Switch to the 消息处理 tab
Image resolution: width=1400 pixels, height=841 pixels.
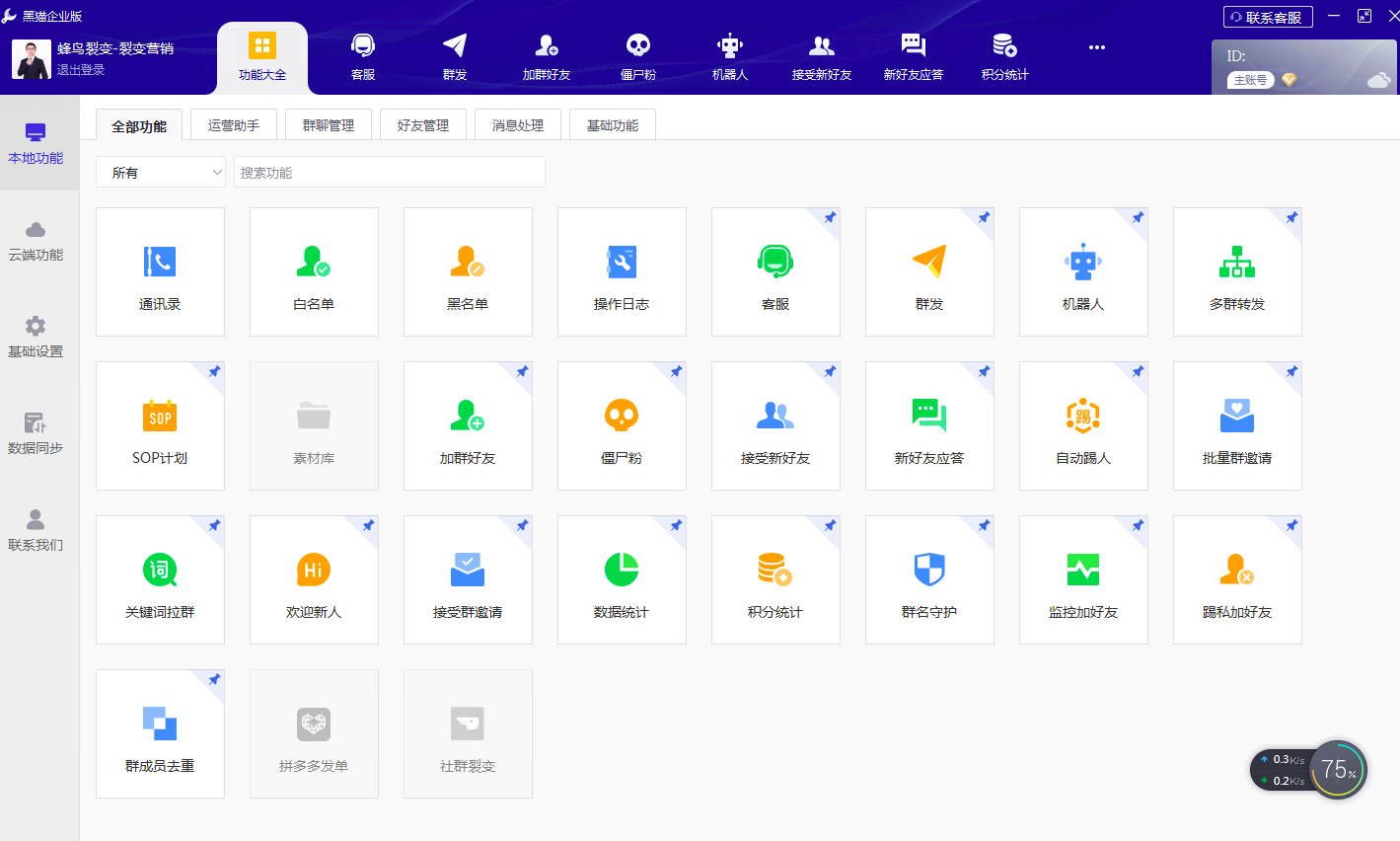click(518, 125)
